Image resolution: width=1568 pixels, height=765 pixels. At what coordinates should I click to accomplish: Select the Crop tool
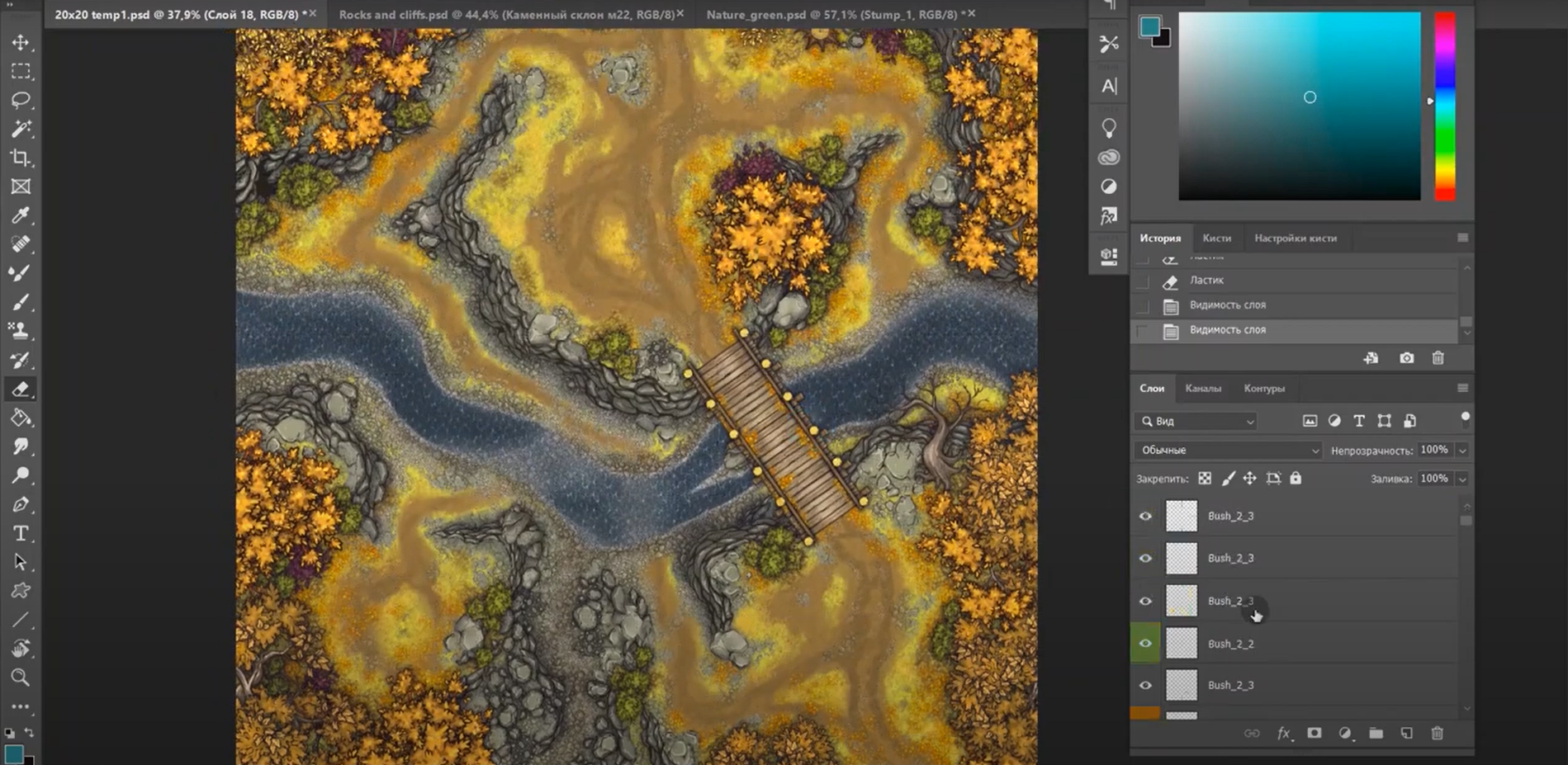point(21,158)
